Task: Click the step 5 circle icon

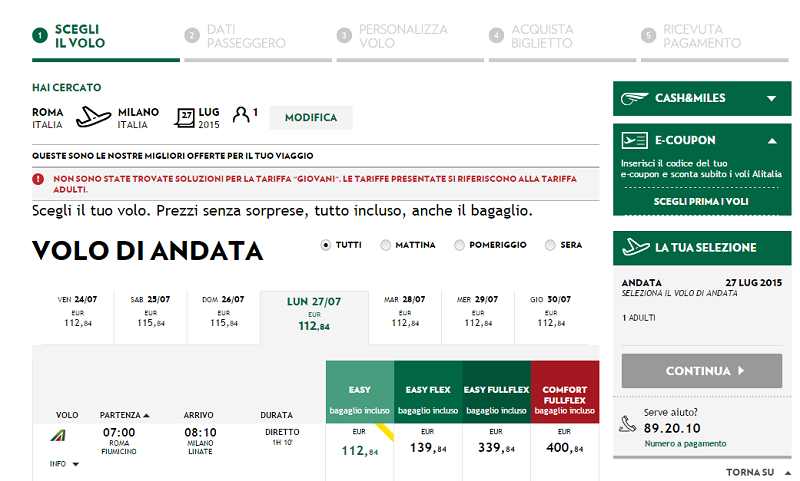Action: pyautogui.click(x=648, y=36)
